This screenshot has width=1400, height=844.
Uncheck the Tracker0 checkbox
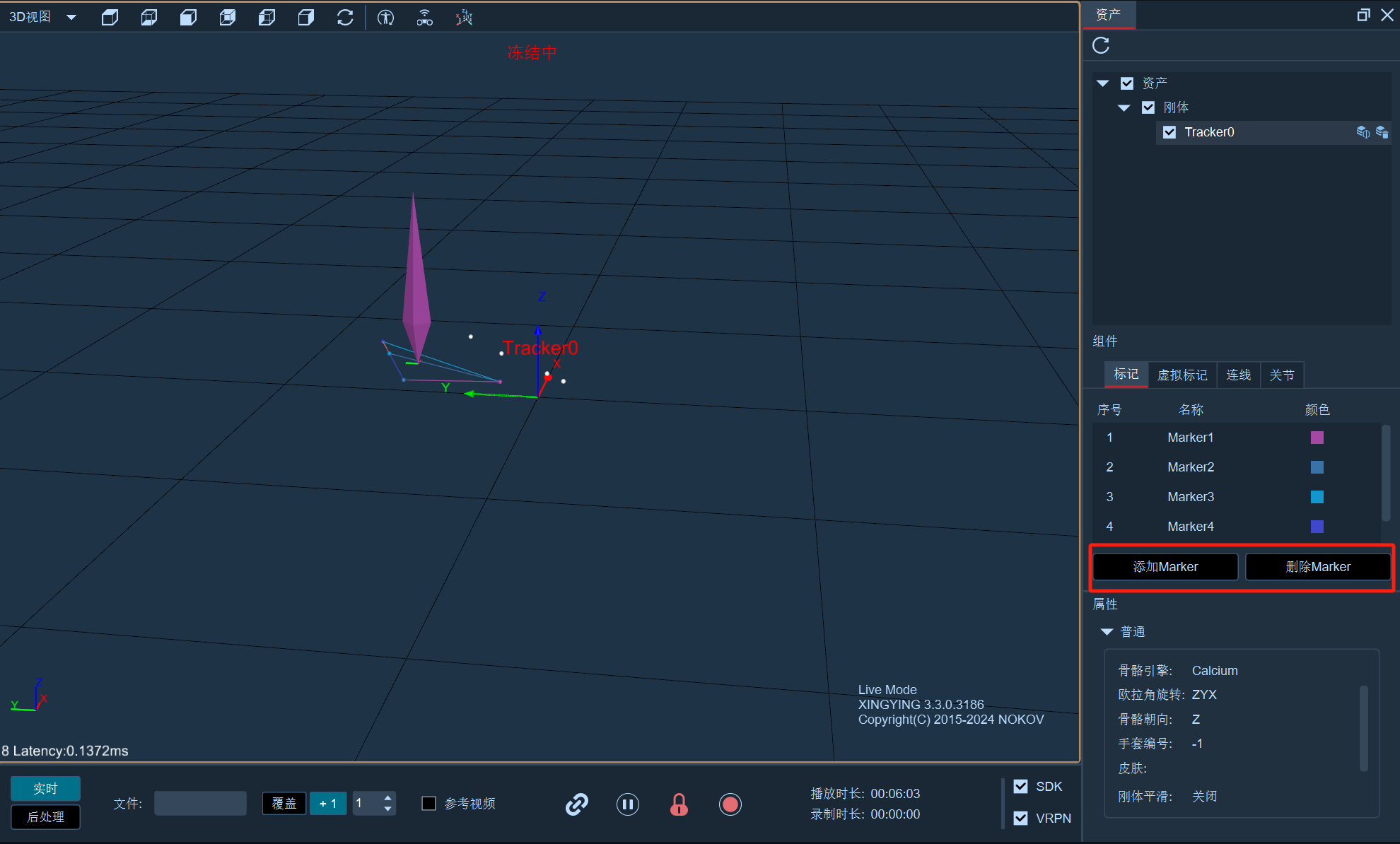tap(1169, 132)
